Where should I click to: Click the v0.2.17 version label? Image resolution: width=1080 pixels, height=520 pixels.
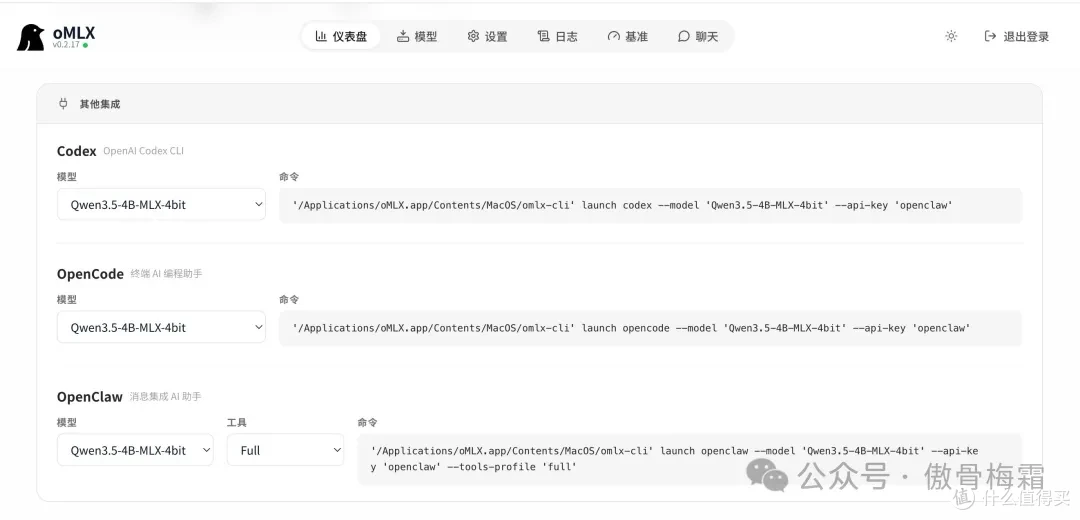click(x=66, y=45)
